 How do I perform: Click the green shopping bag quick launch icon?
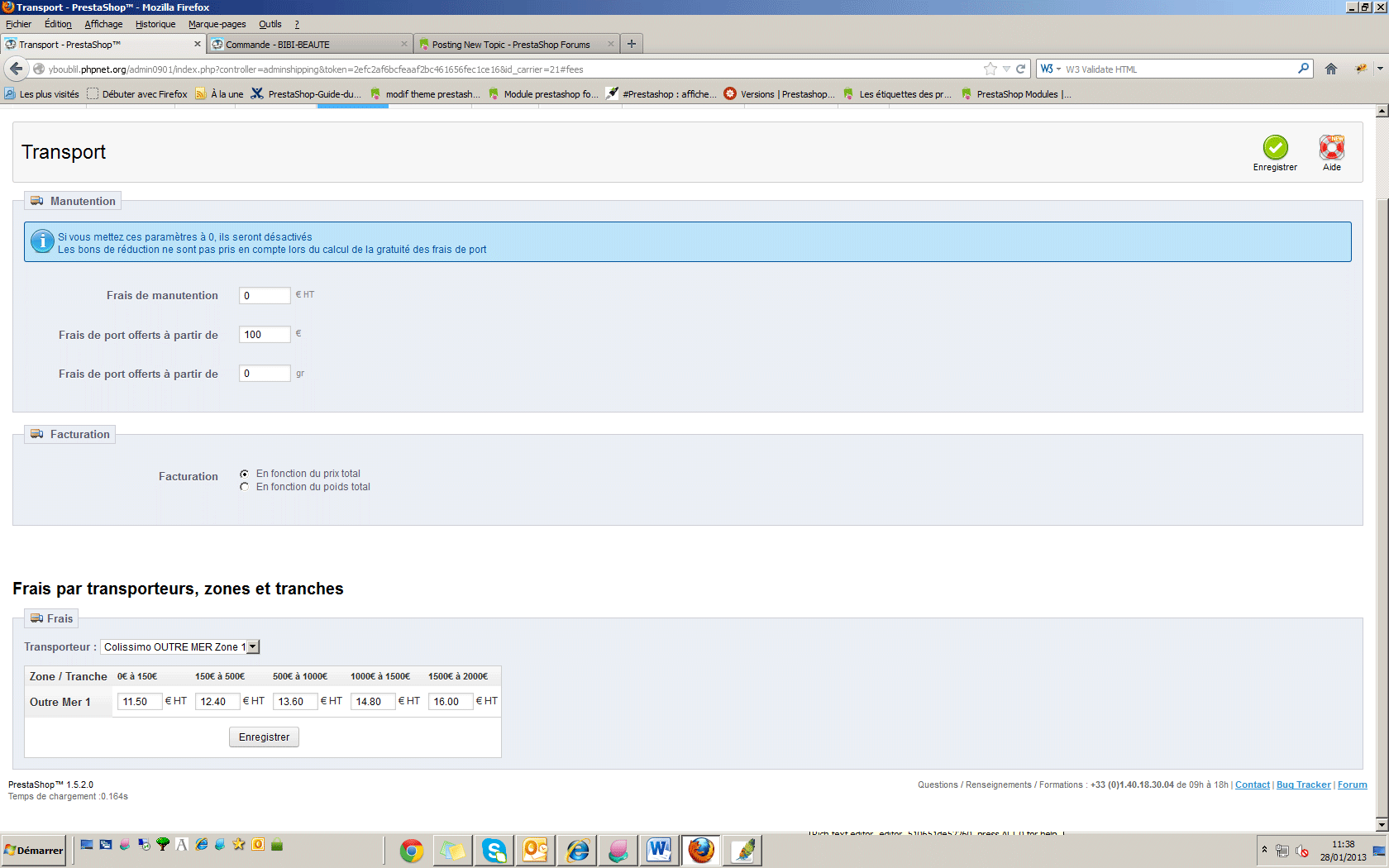coord(277,844)
